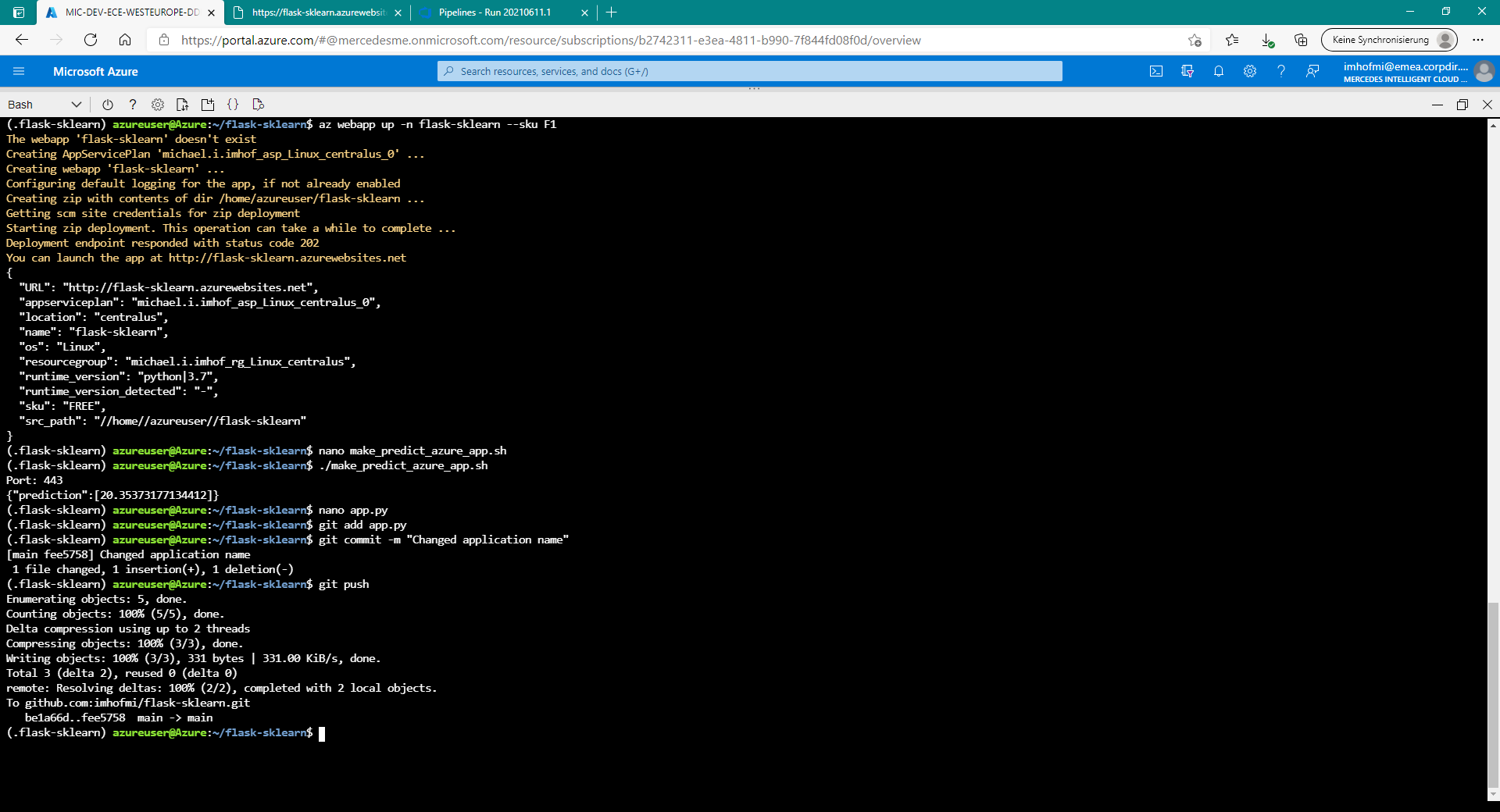Click the terminal vertical scrollbar thumb

click(x=1493, y=695)
